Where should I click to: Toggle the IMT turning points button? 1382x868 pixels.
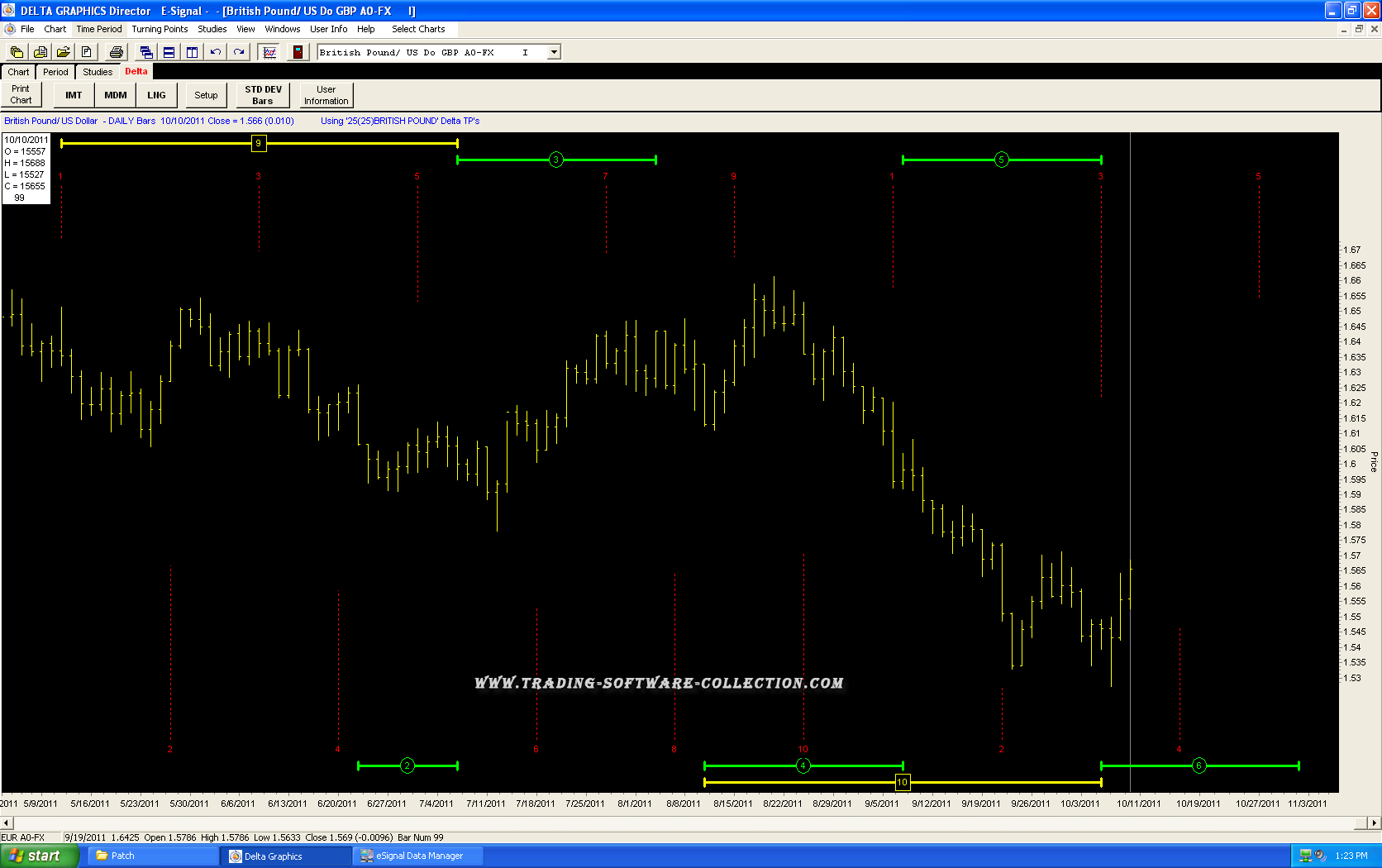[74, 95]
